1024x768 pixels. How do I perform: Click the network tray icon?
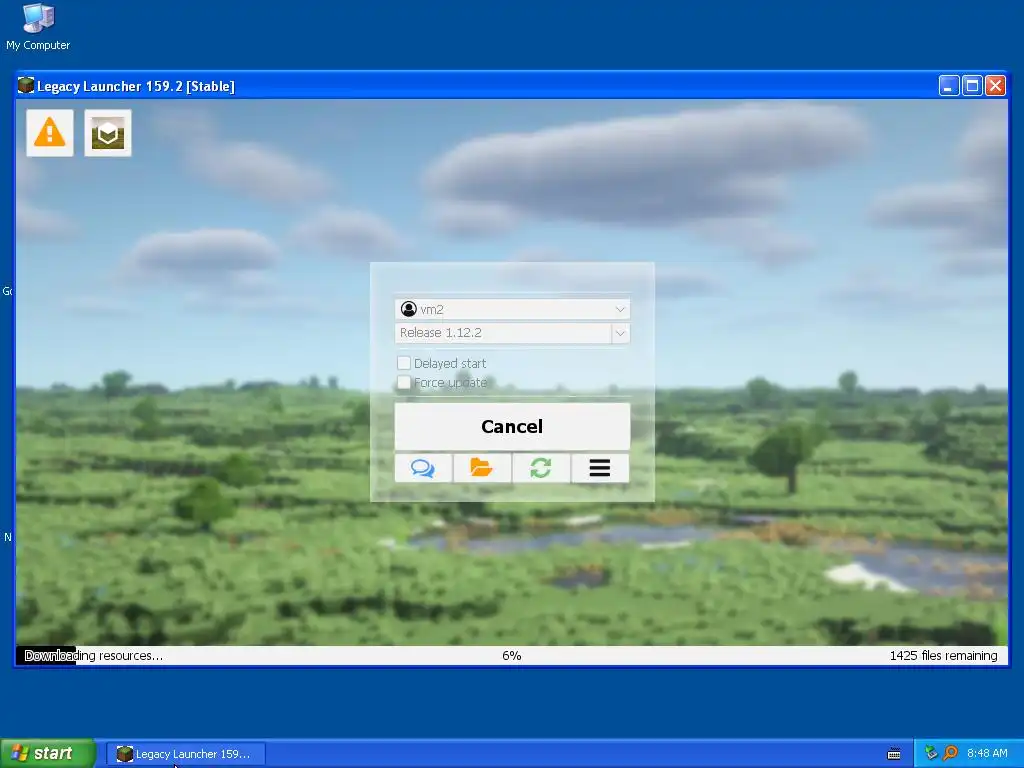(x=931, y=753)
